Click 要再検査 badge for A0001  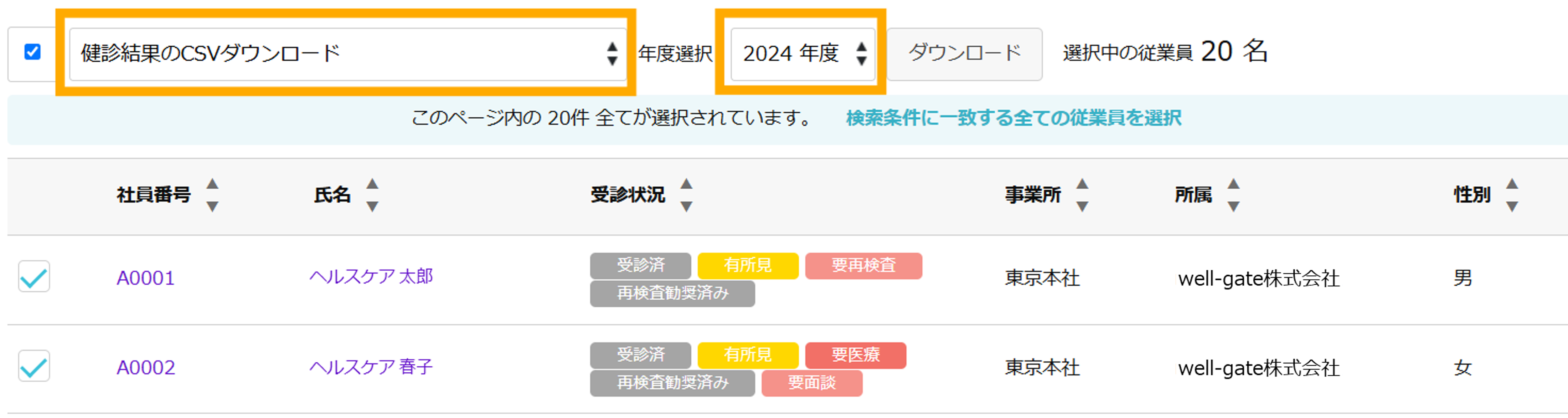pyautogui.click(x=863, y=266)
